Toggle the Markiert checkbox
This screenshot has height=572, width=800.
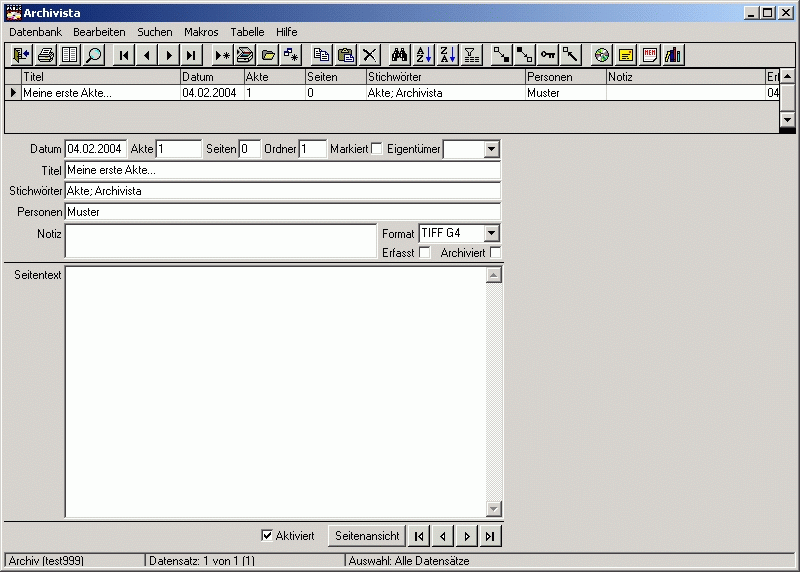coord(377,148)
